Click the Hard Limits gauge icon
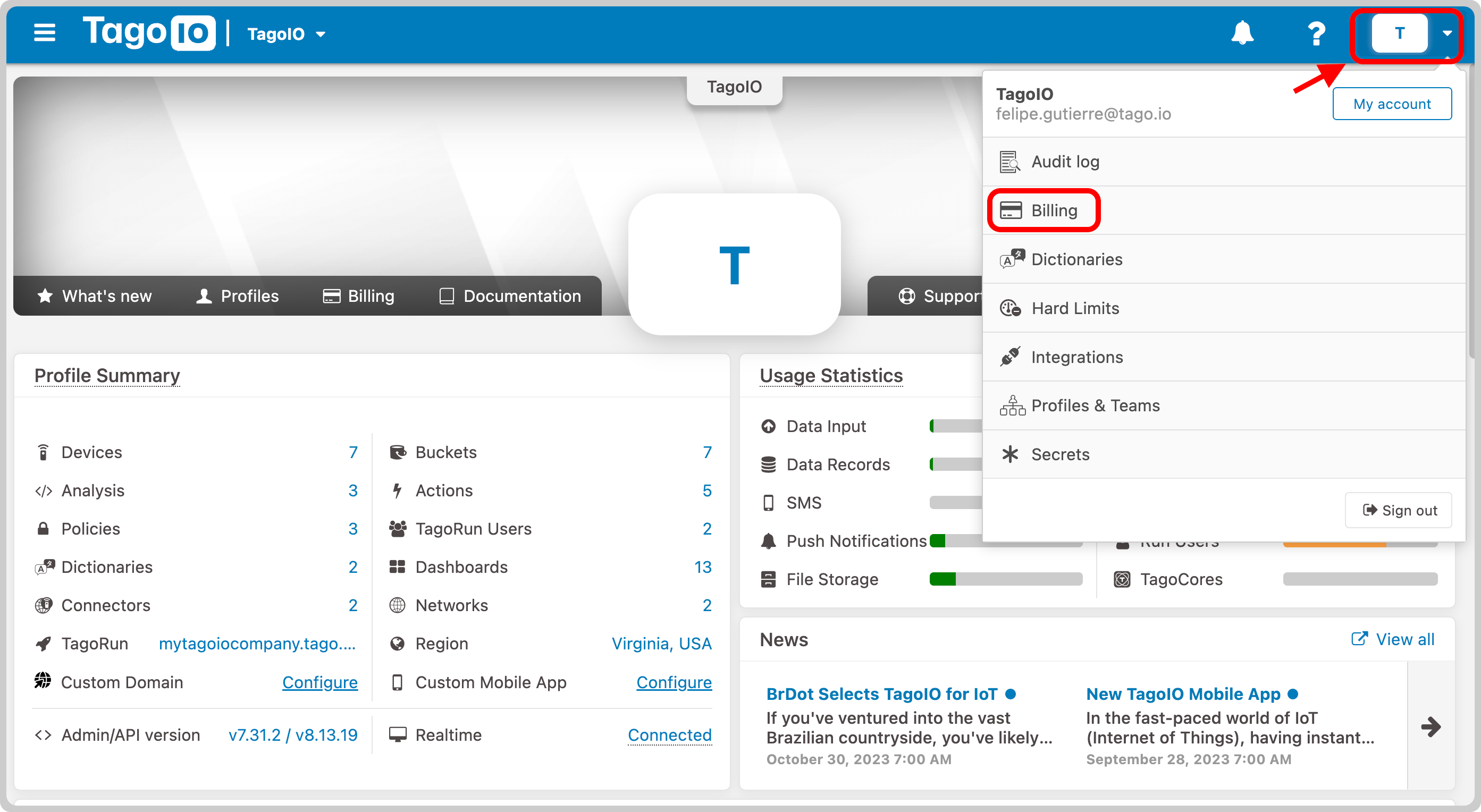The height and width of the screenshot is (812, 1481). pos(1010,308)
